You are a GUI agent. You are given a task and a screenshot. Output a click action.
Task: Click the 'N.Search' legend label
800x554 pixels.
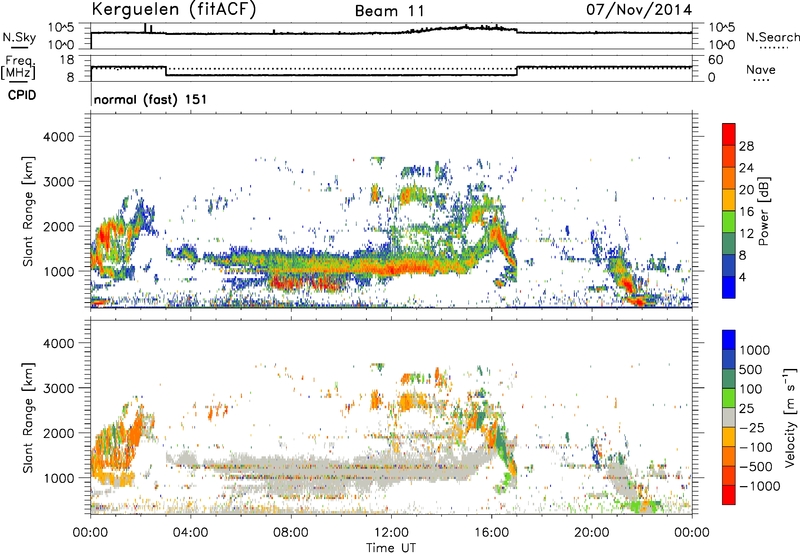pyautogui.click(x=772, y=37)
